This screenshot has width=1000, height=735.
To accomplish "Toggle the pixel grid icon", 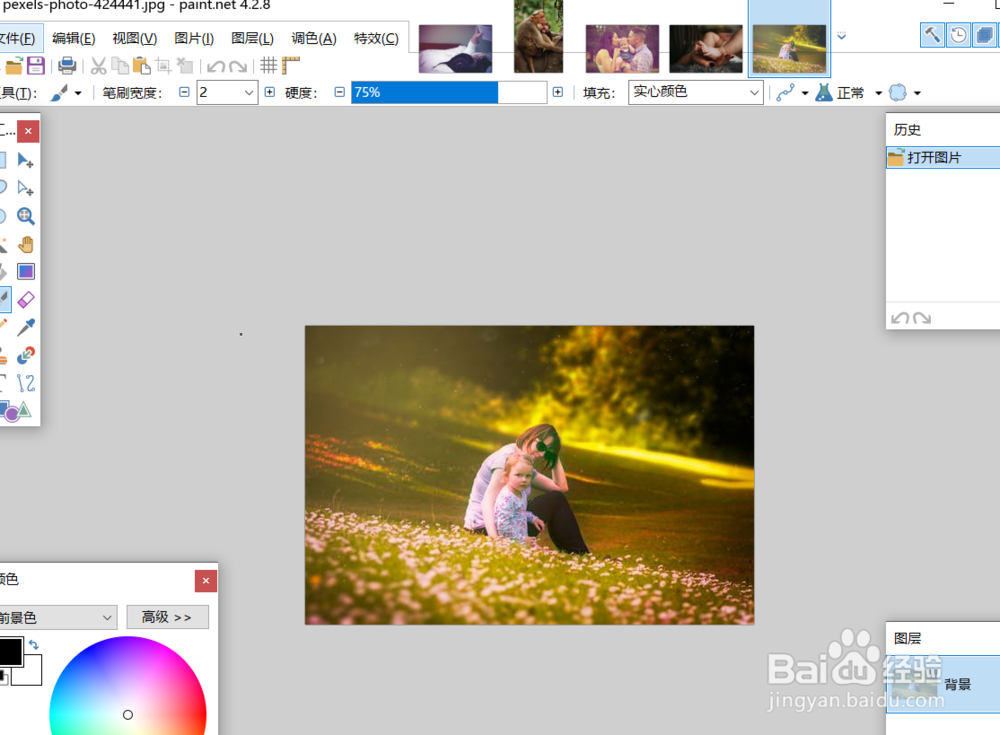I will pos(268,65).
